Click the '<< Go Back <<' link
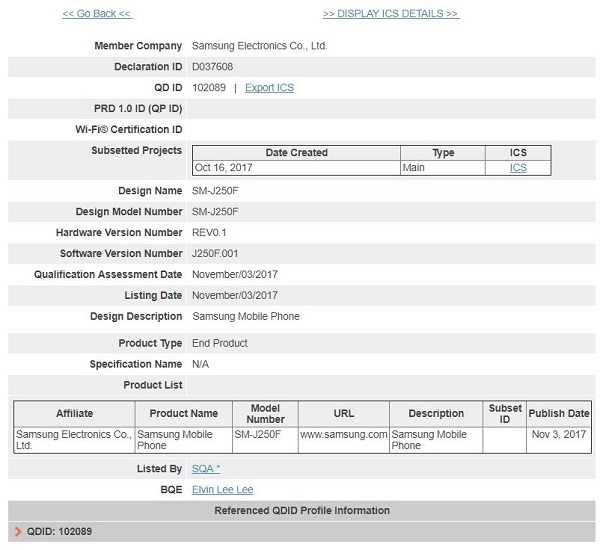This screenshot has width=600, height=550. 97,14
